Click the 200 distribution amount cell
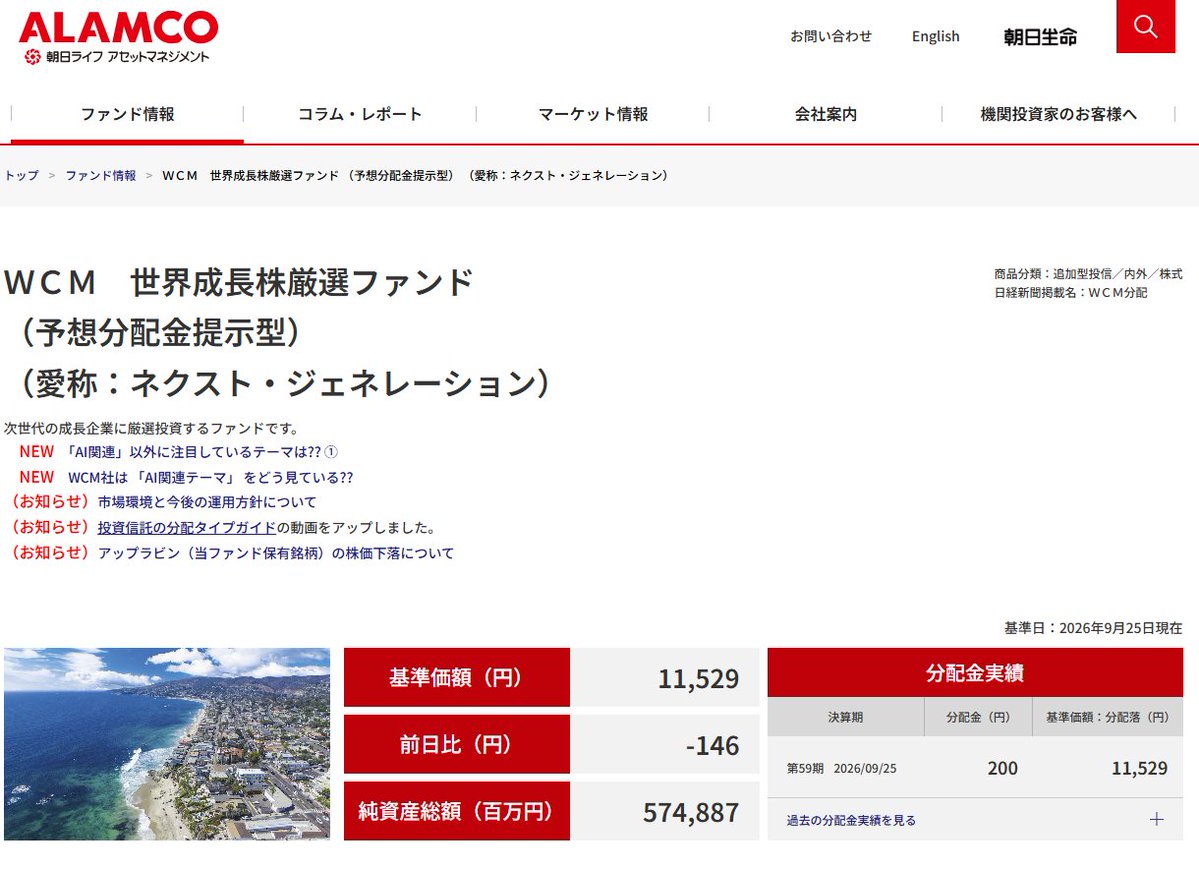1199x870 pixels. 1002,768
